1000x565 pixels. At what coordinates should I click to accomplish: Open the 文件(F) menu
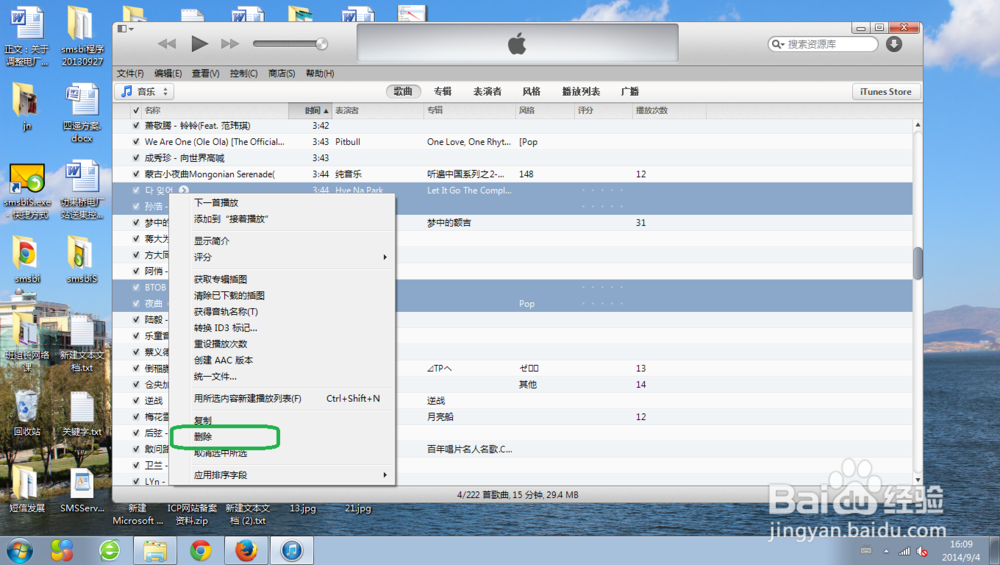coord(130,73)
